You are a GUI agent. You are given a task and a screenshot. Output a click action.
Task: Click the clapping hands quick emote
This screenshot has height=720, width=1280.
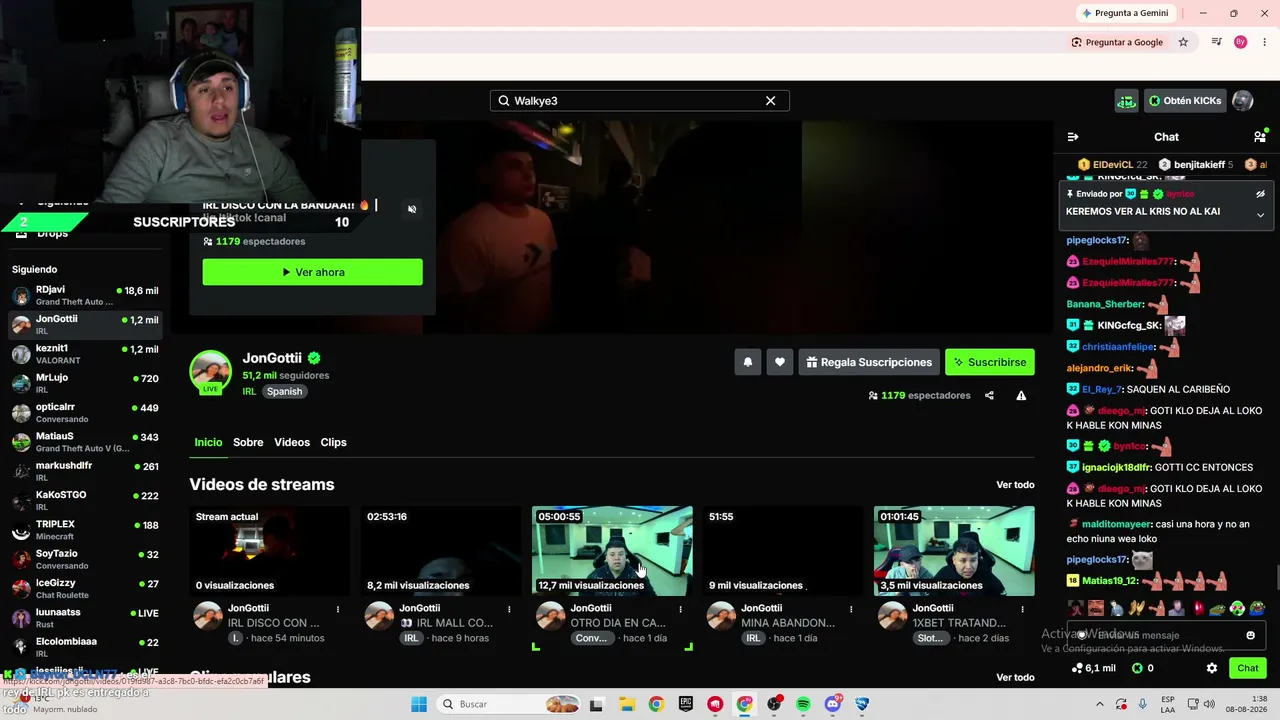tap(1136, 608)
